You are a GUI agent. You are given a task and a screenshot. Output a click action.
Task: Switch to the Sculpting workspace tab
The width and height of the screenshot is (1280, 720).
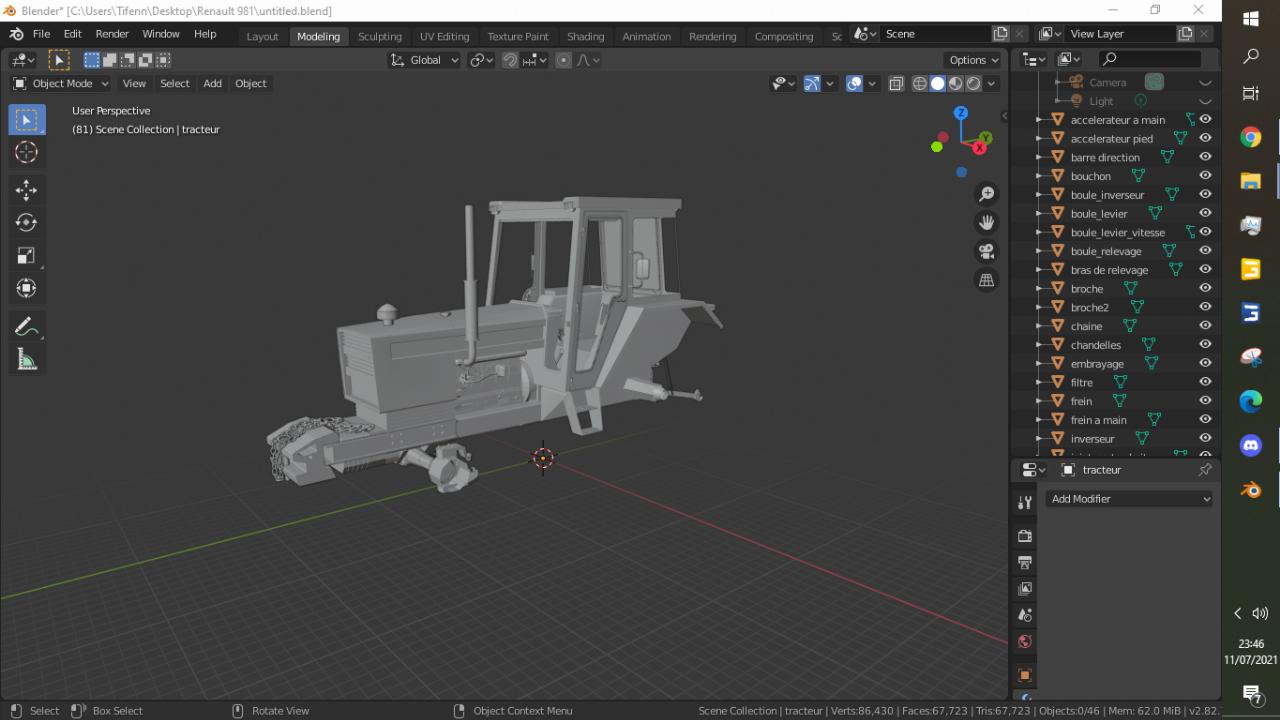[x=380, y=36]
